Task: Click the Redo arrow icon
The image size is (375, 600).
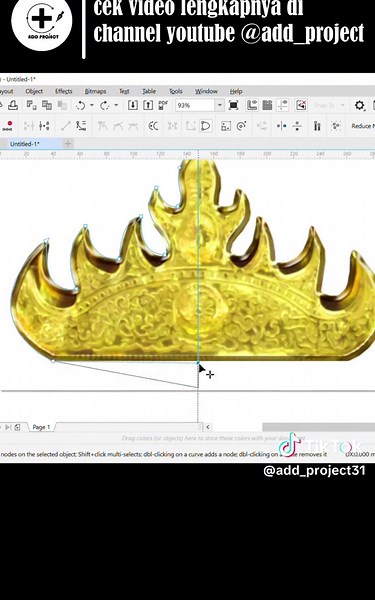Action: coord(104,105)
